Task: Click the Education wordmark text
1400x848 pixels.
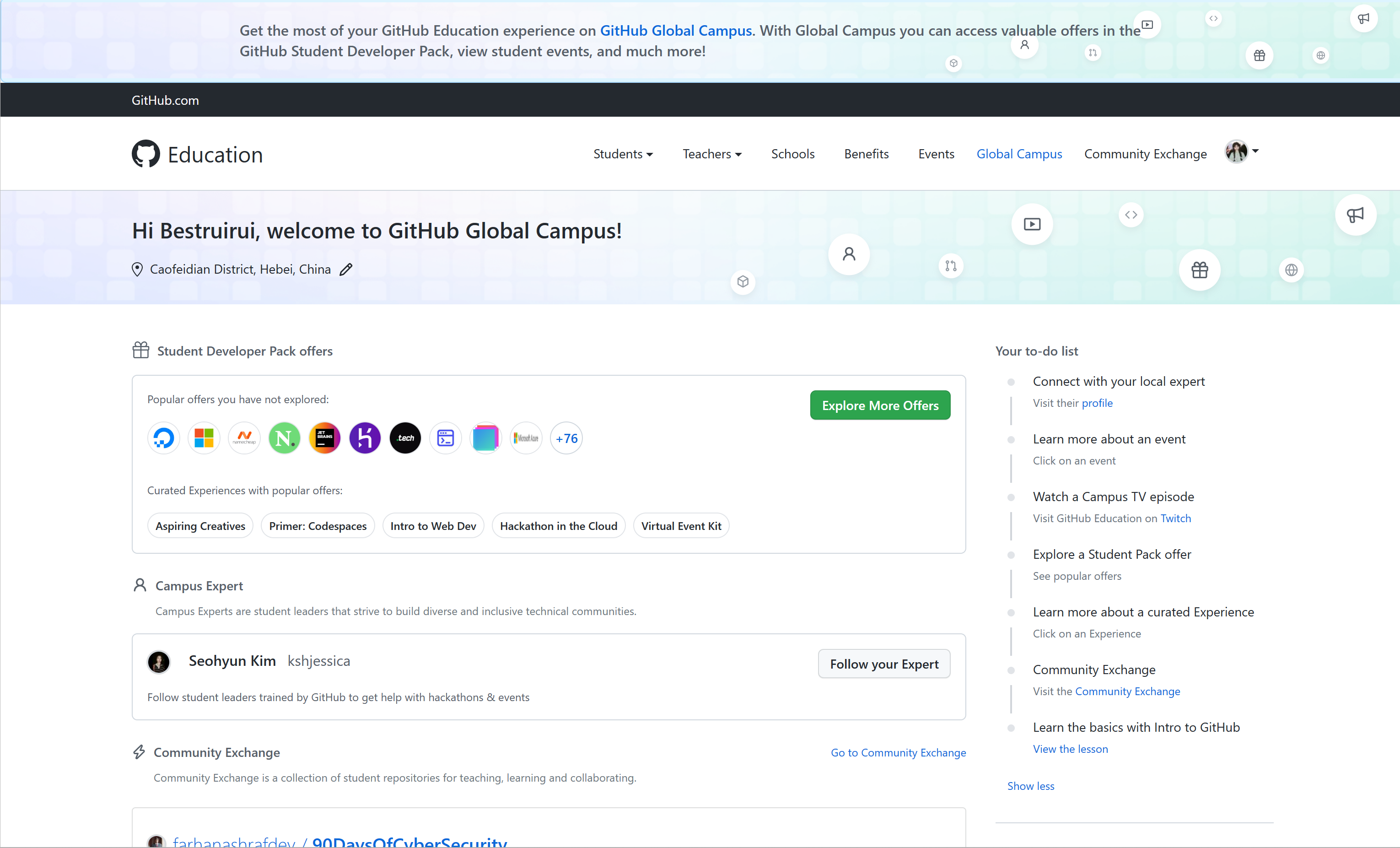Action: tap(215, 155)
